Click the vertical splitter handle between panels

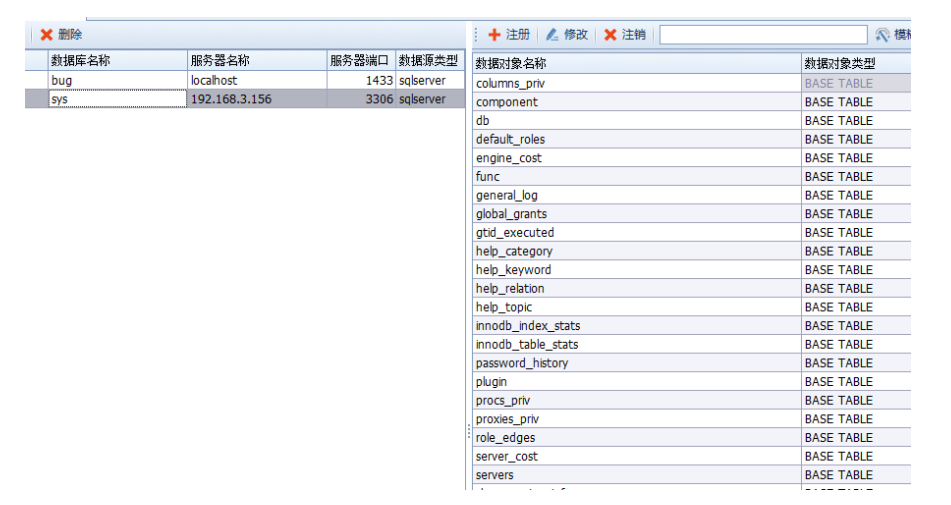click(x=469, y=431)
